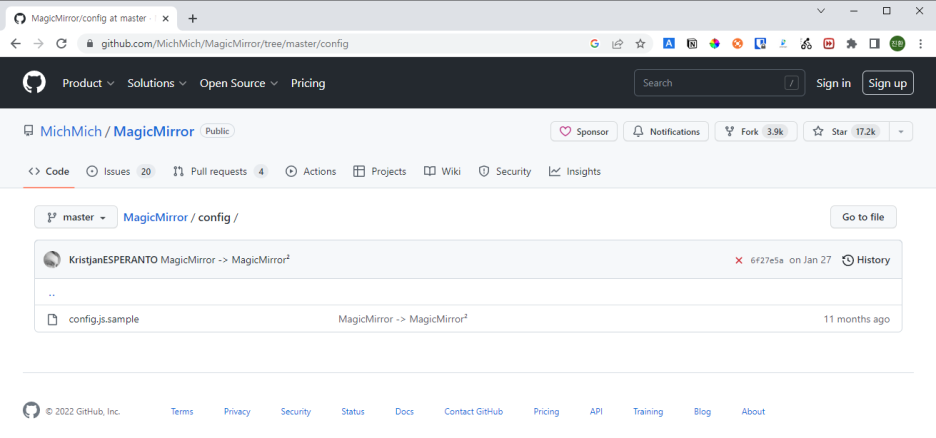Open the Security tab
The height and width of the screenshot is (438, 936).
click(x=505, y=171)
